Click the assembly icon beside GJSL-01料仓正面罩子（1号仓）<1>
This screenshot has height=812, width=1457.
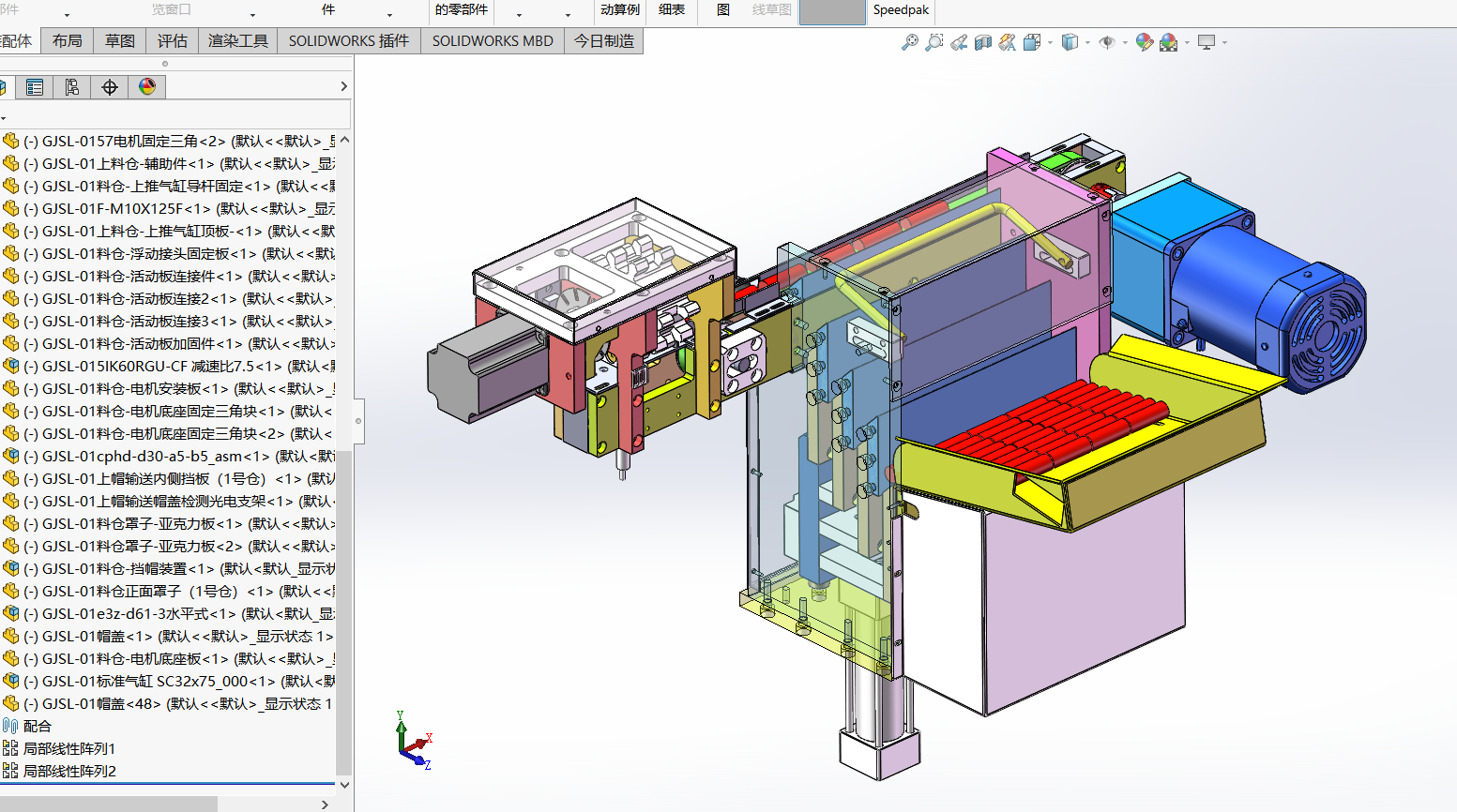(11, 591)
